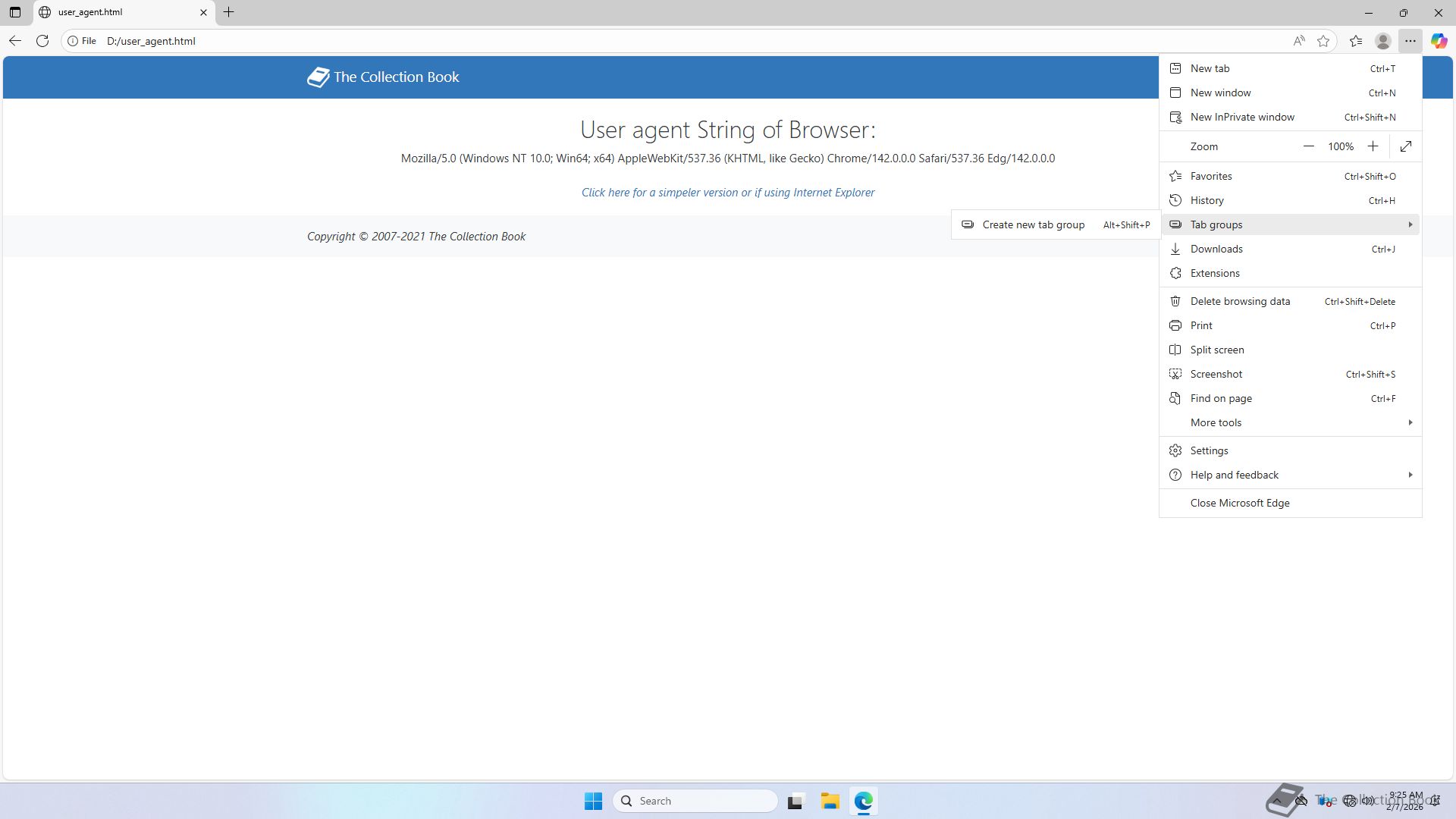Viewport: 1456px width, 819px height.
Task: Add page to favorites star icon
Action: pos(1323,41)
